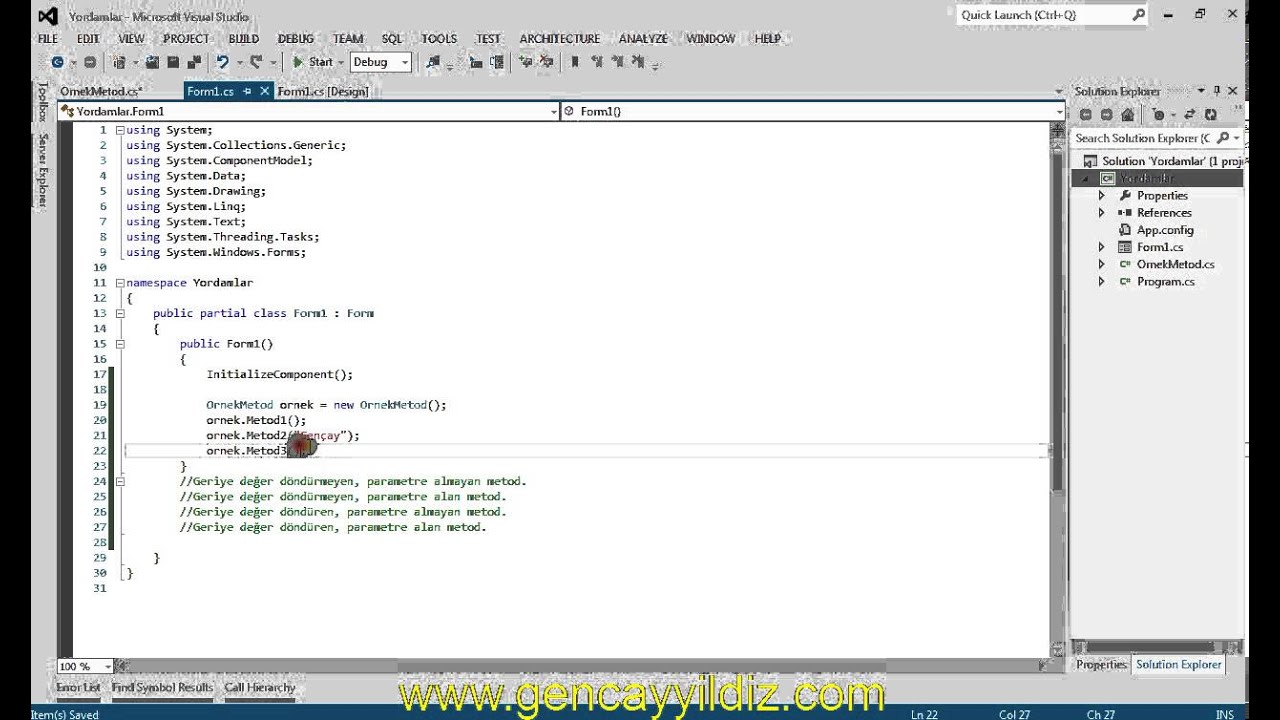1280x720 pixels.
Task: Open Find in Files from the toolbar
Action: (432, 62)
